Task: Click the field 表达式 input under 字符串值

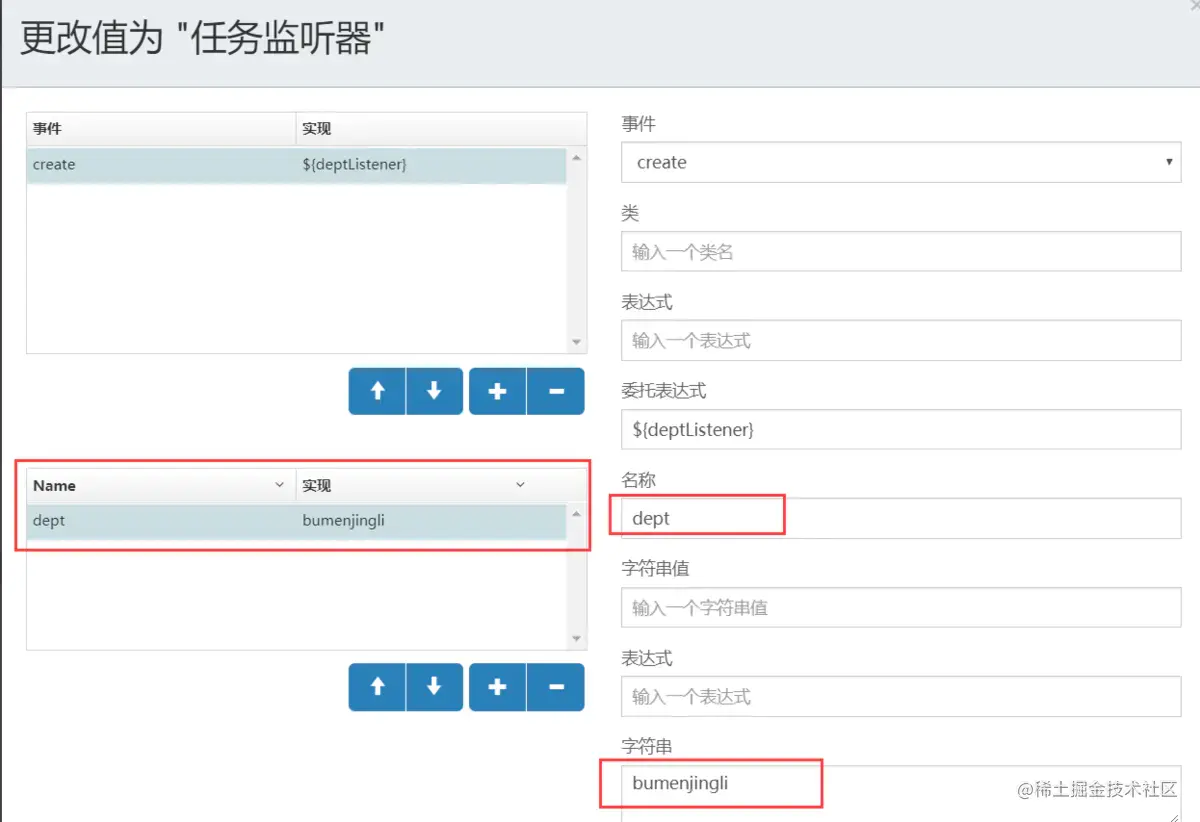Action: pyautogui.click(x=901, y=696)
